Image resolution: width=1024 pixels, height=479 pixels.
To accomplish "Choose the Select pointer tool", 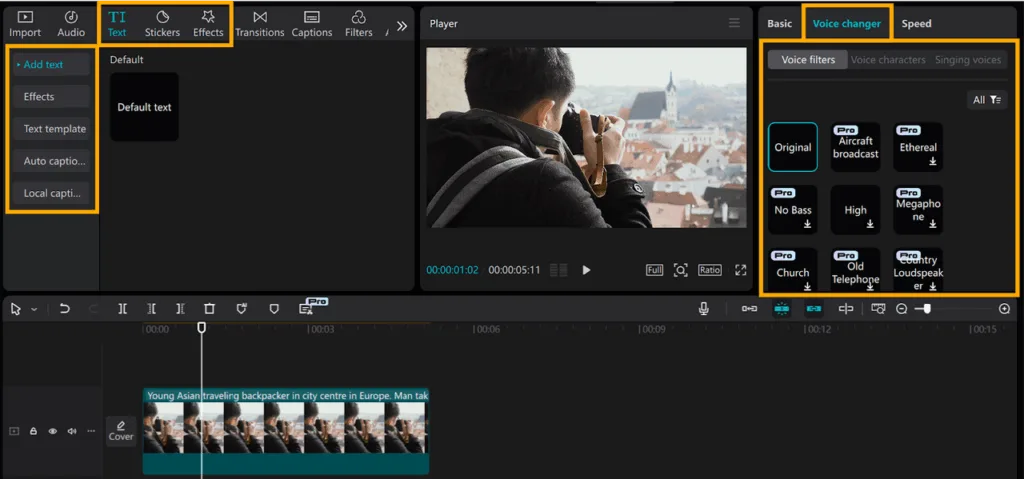I will (x=16, y=309).
